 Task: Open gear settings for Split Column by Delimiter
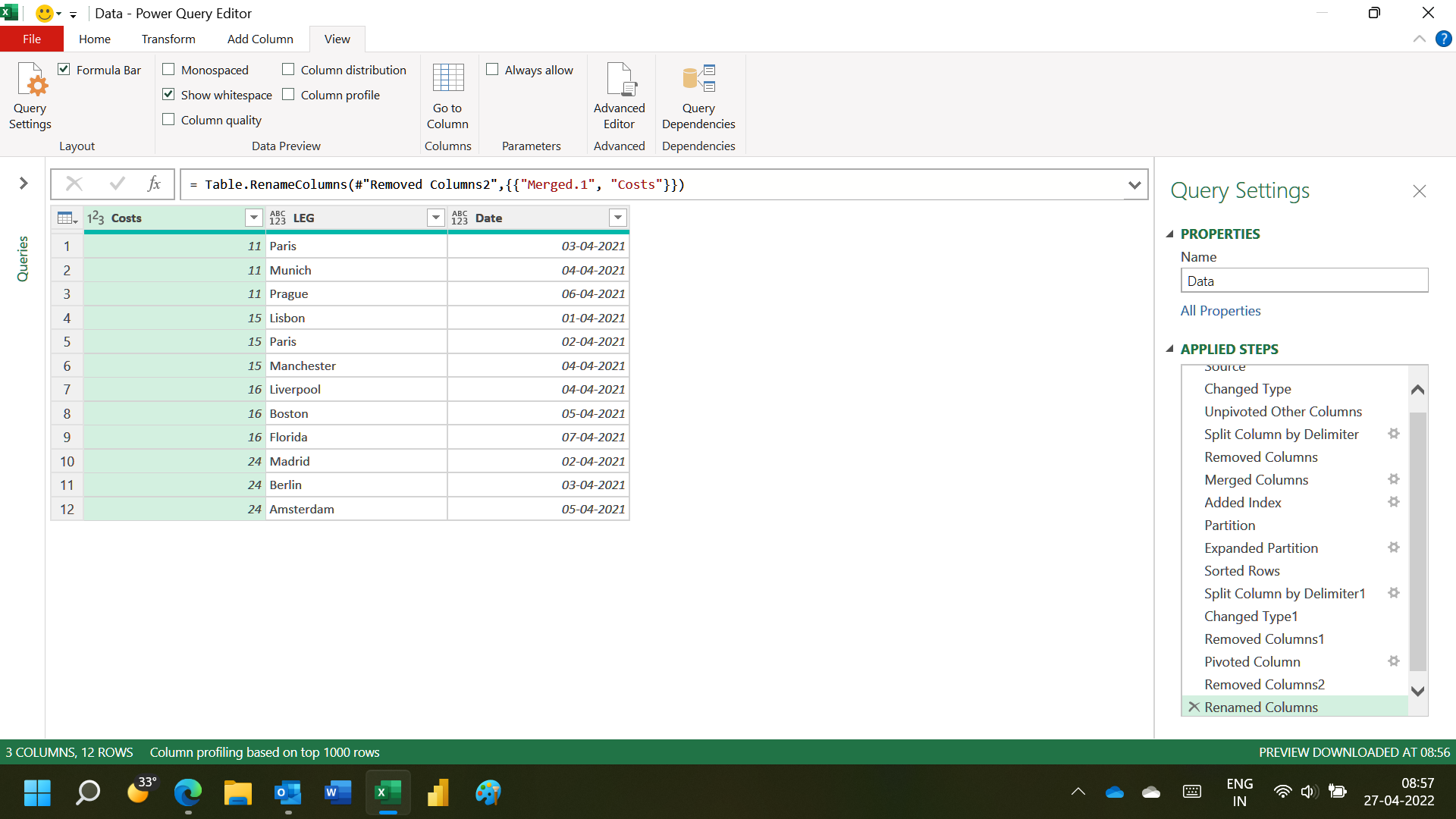coord(1394,434)
